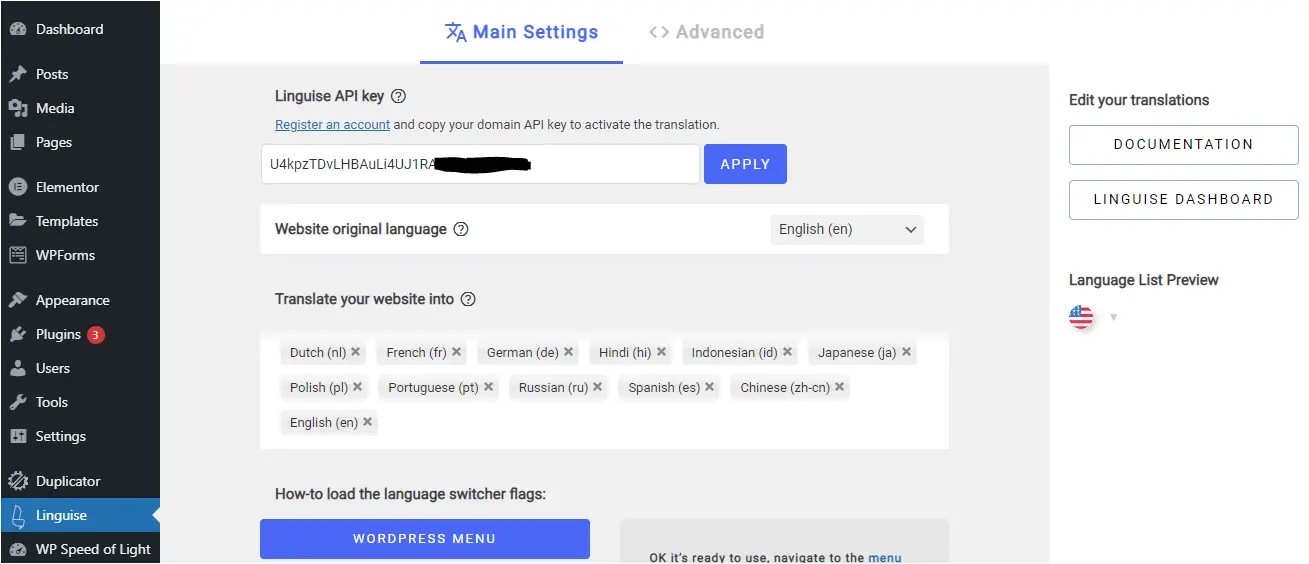
Task: Open the original language English (en) dropdown
Action: [x=847, y=229]
